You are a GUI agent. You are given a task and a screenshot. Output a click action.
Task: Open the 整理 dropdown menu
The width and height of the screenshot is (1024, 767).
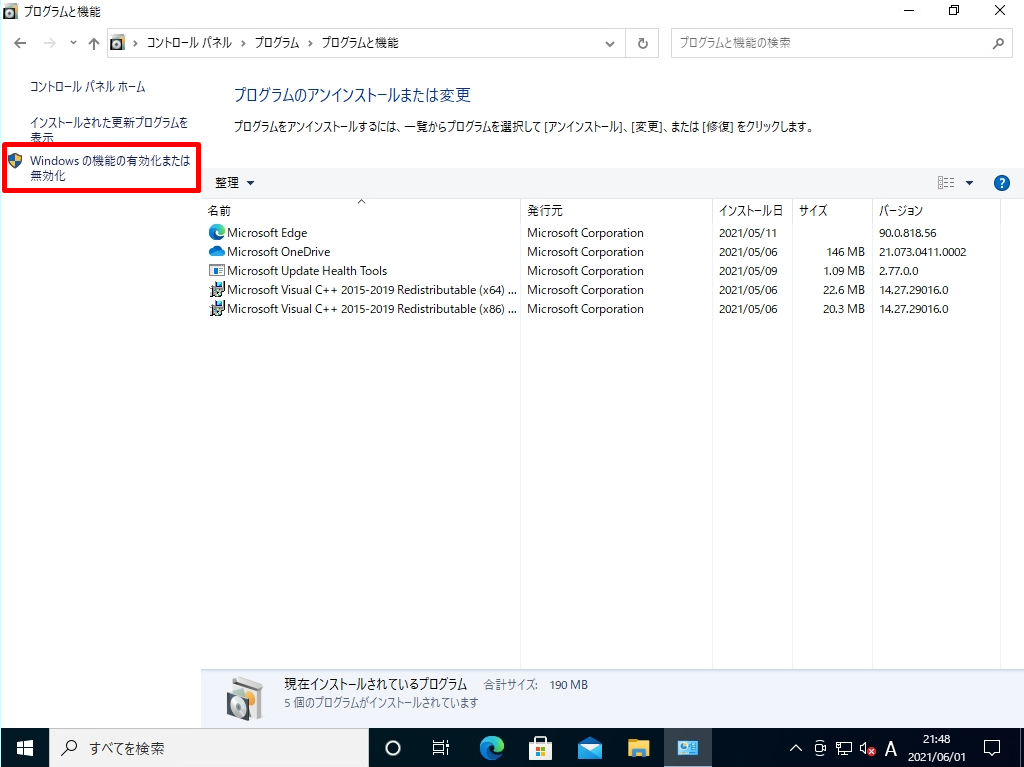pyautogui.click(x=234, y=183)
